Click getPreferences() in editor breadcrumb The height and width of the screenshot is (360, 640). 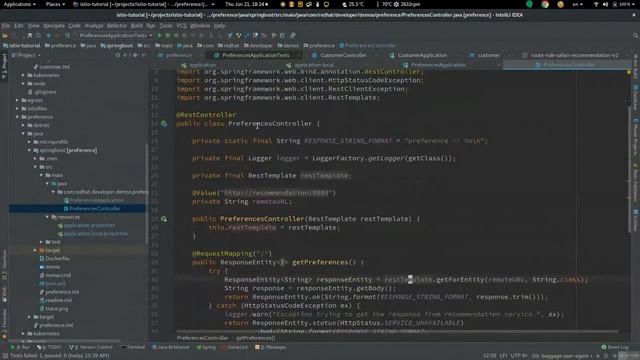coord(256,338)
